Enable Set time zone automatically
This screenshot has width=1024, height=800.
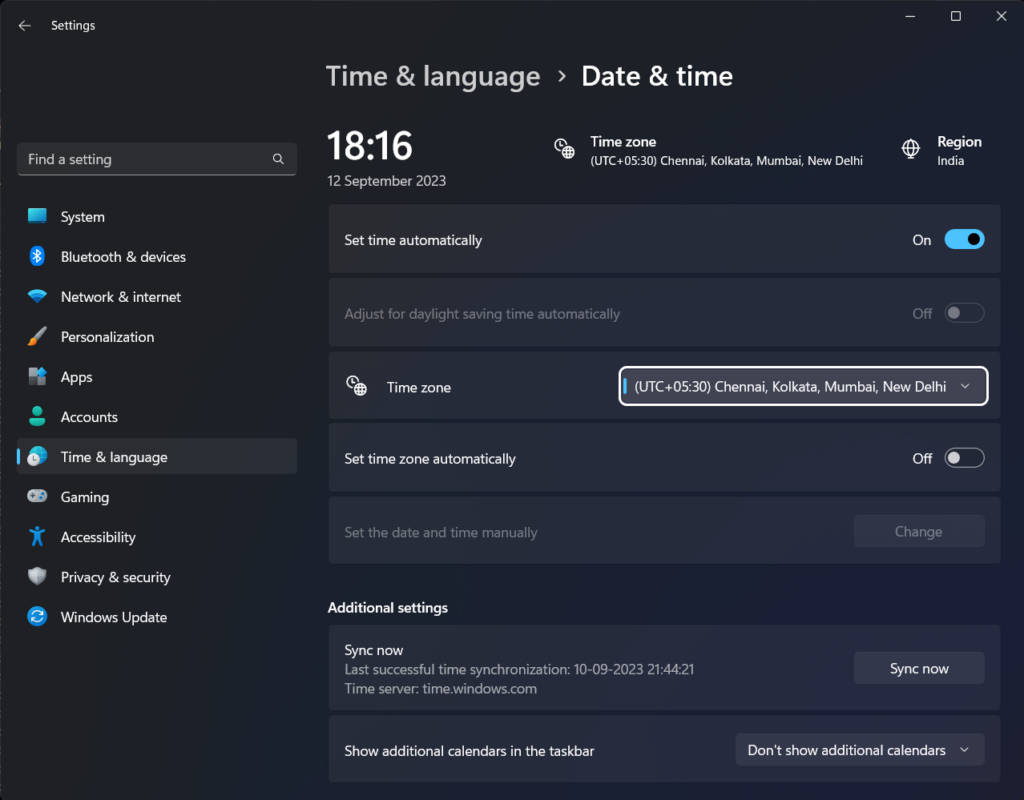coord(963,457)
